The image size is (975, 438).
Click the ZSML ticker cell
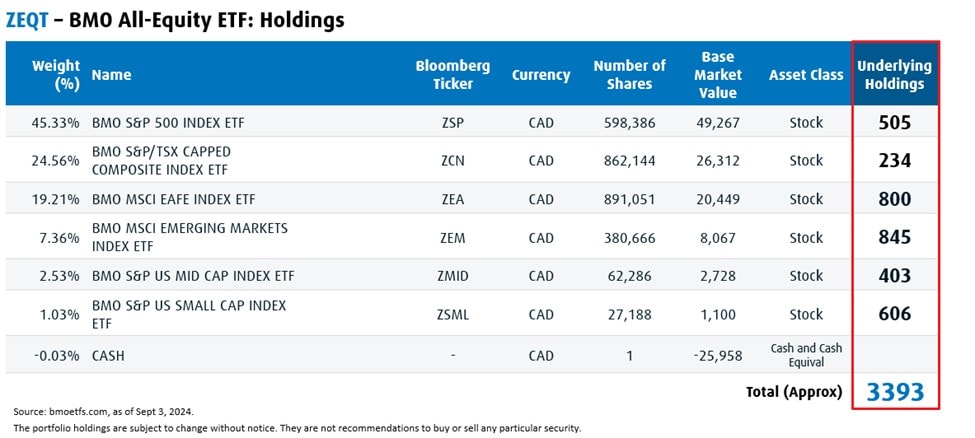coord(453,314)
